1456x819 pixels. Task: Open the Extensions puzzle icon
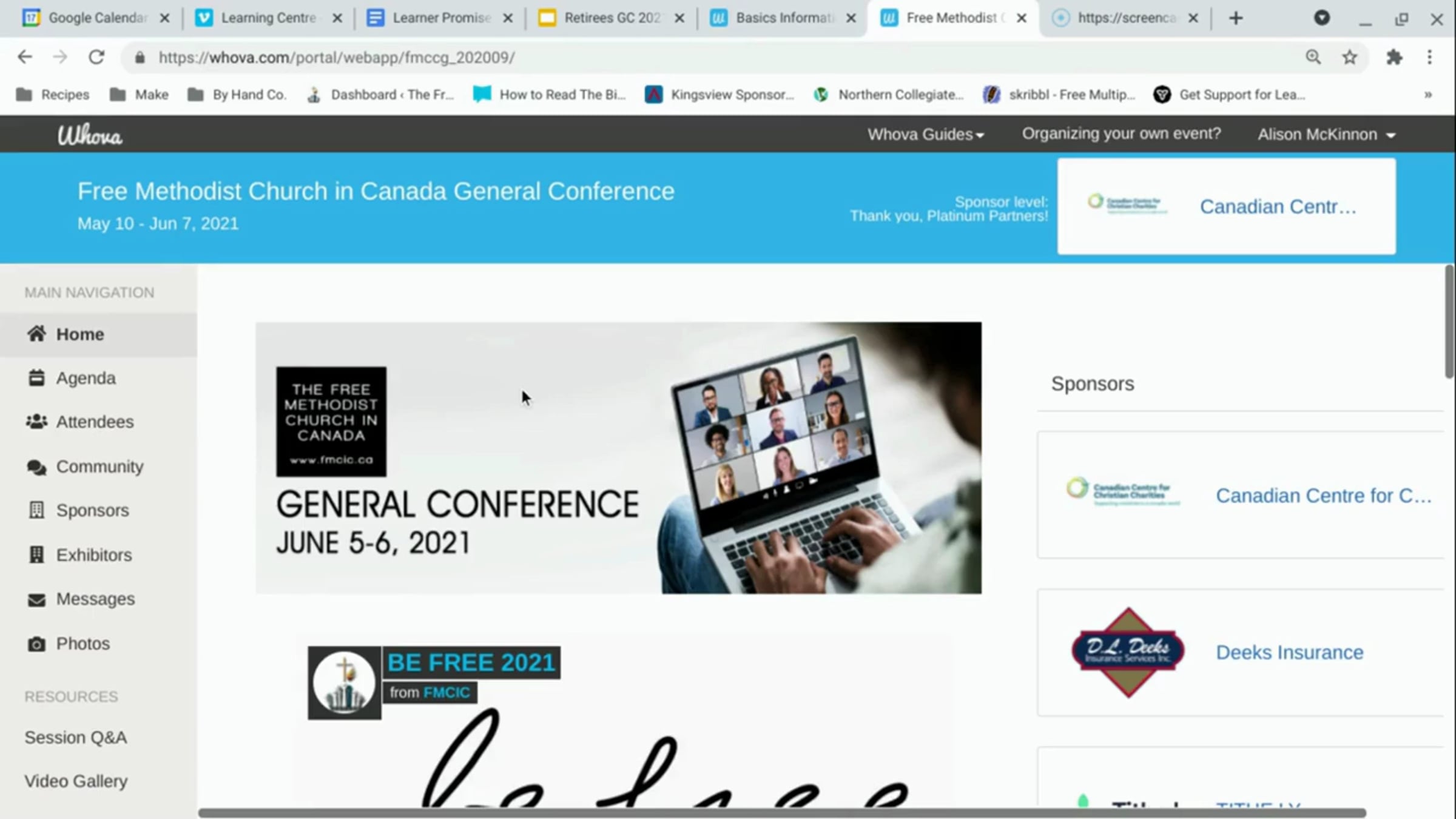(1394, 58)
